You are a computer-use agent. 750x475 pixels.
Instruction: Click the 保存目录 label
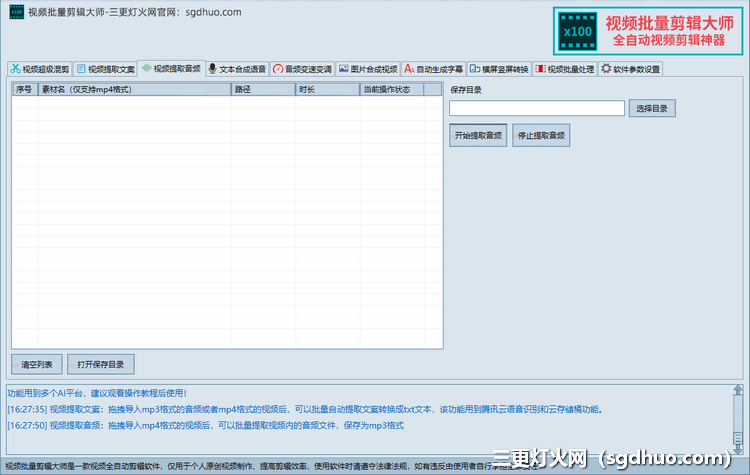465,90
